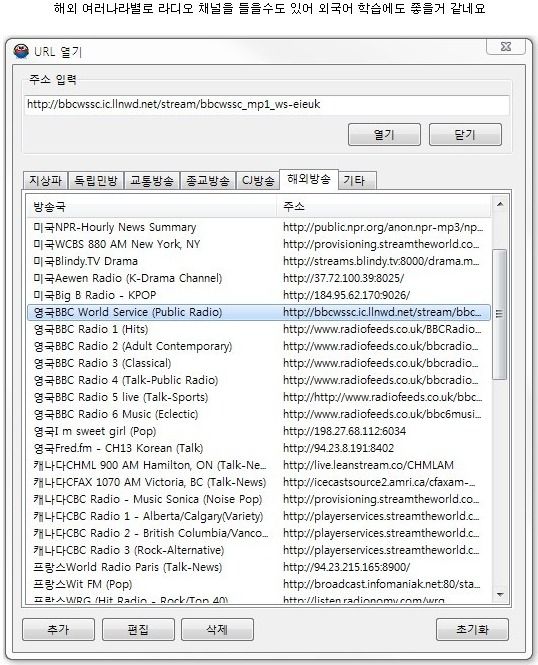Click the scrollbar up arrow
Screen dimensions: 538x665
click(x=500, y=204)
